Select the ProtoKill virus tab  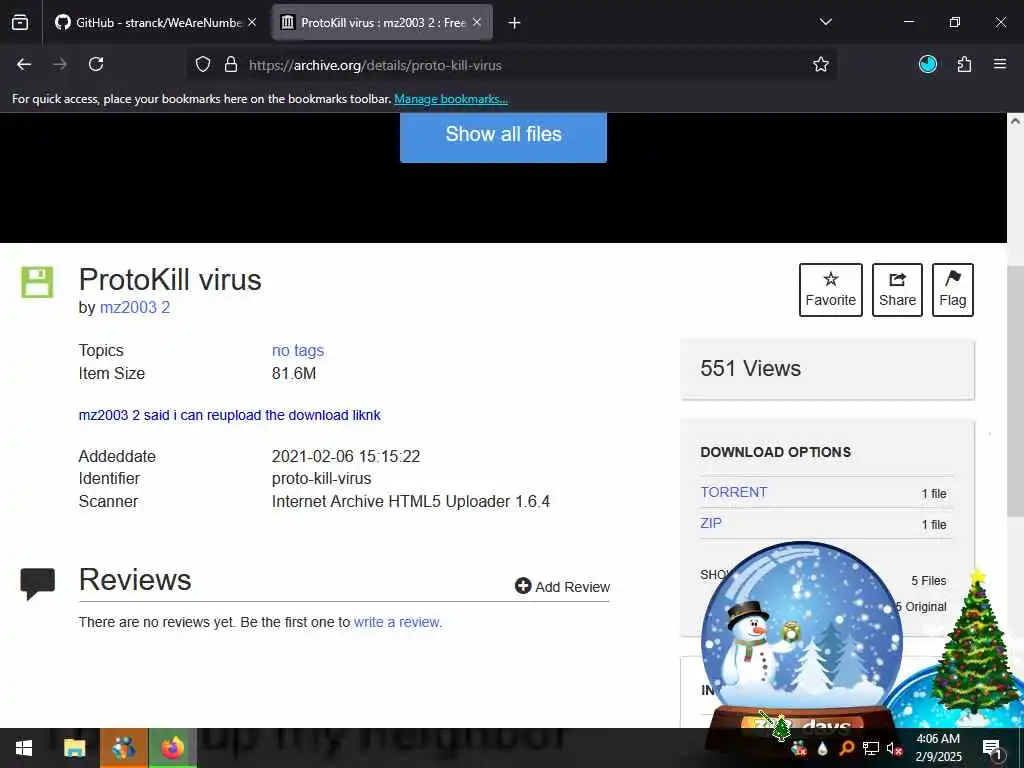point(382,23)
